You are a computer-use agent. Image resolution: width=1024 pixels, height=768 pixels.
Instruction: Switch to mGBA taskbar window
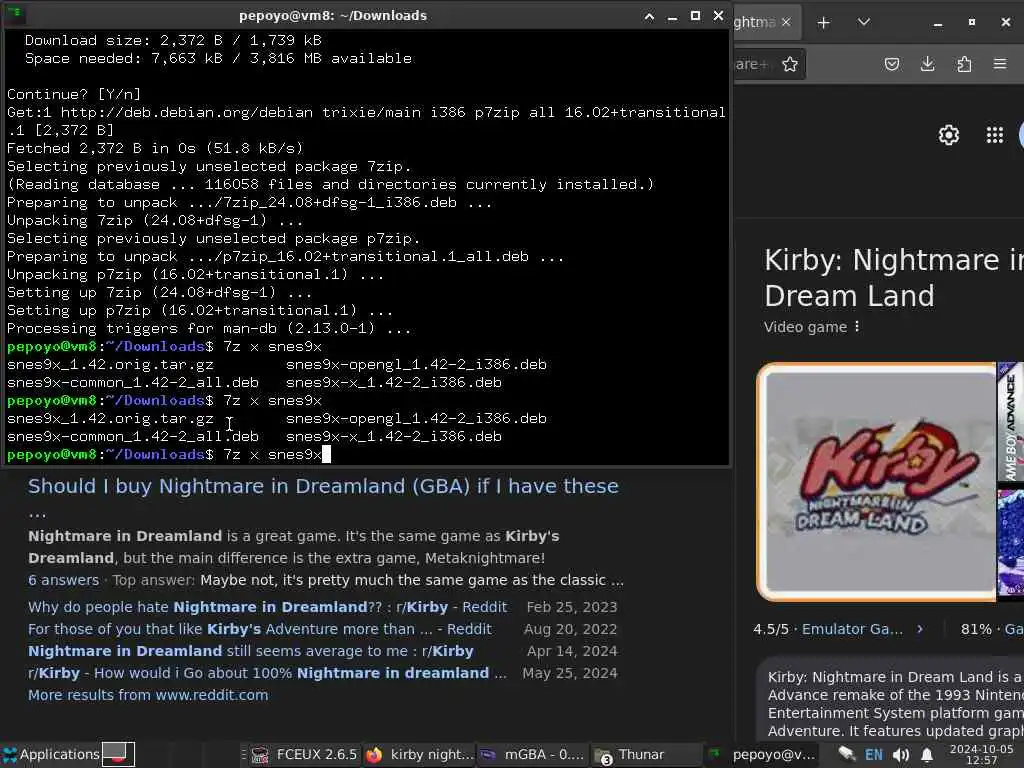(x=532, y=754)
